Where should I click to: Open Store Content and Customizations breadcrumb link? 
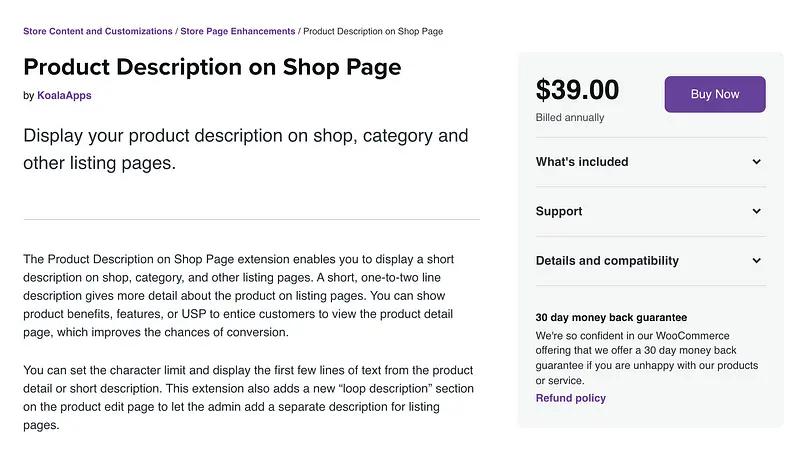pos(98,31)
